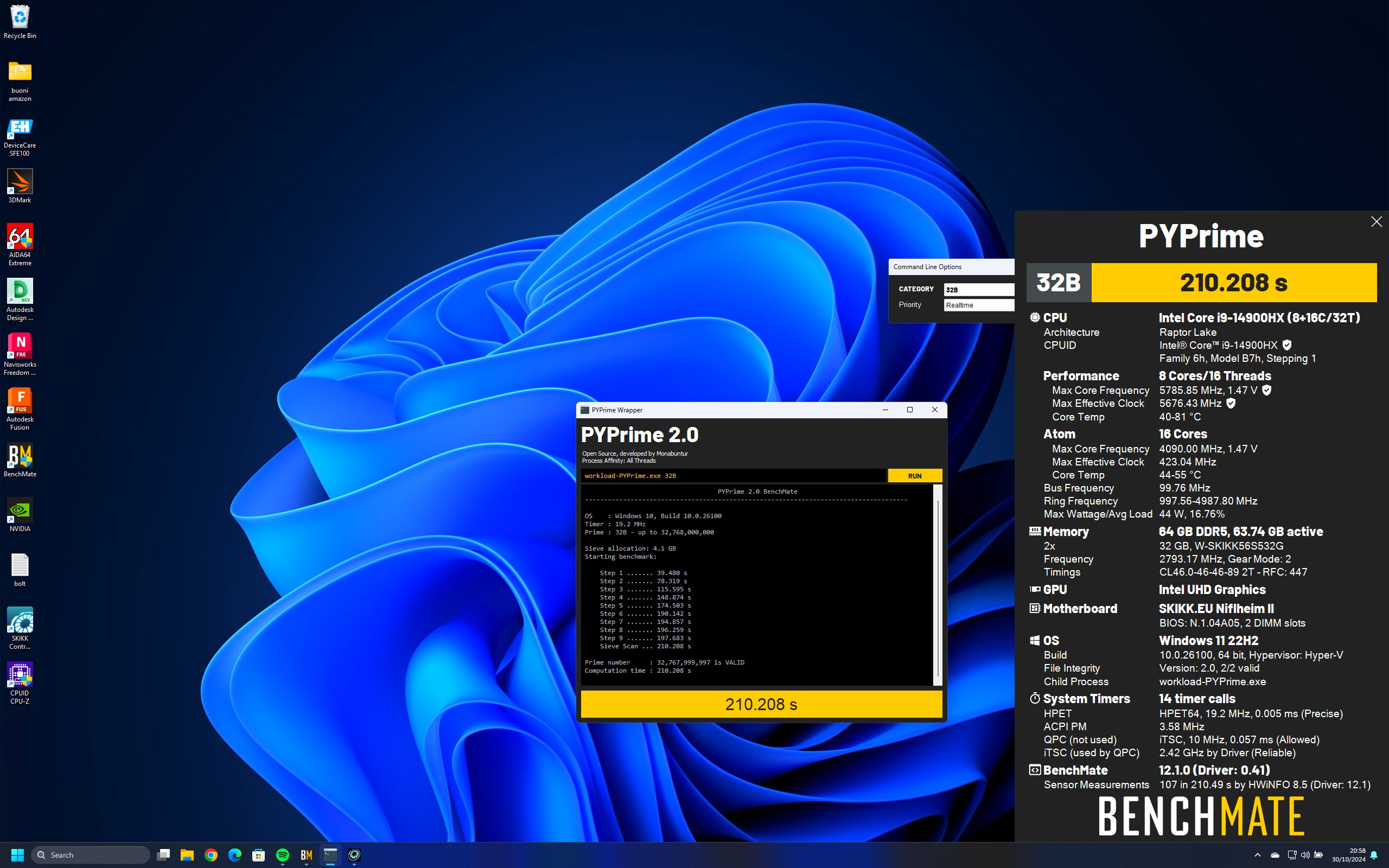Open AIDA64 Extreme desktop shortcut
Image resolution: width=1389 pixels, height=868 pixels.
[20, 245]
